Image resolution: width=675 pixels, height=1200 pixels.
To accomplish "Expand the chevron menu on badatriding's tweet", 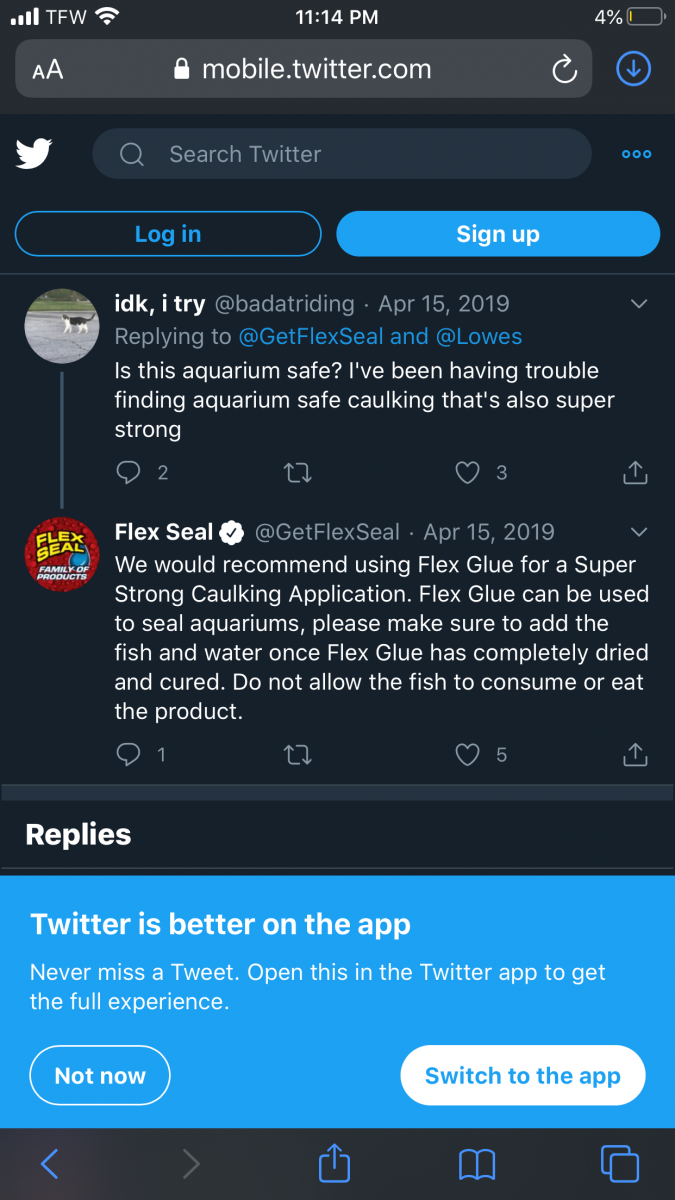I will [x=639, y=304].
